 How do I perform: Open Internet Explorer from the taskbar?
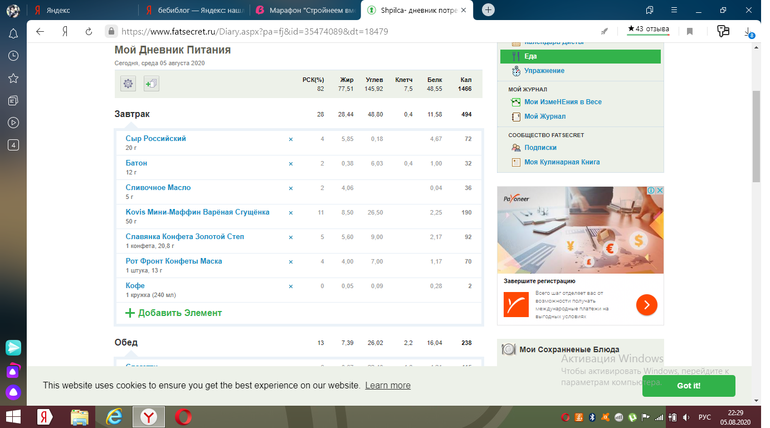pos(114,417)
